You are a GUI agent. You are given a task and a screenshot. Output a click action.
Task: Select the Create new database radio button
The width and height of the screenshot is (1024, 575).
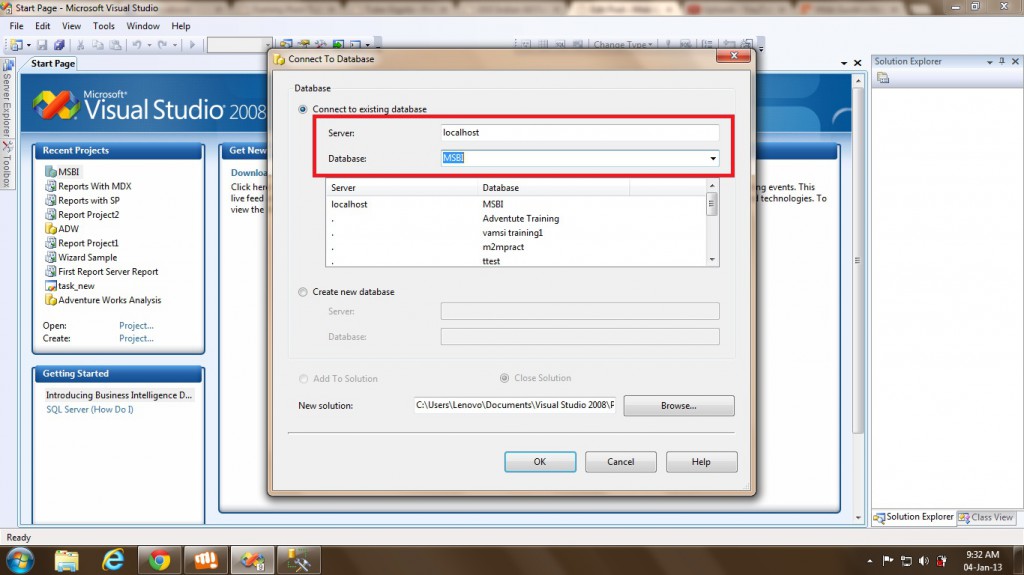click(x=304, y=292)
